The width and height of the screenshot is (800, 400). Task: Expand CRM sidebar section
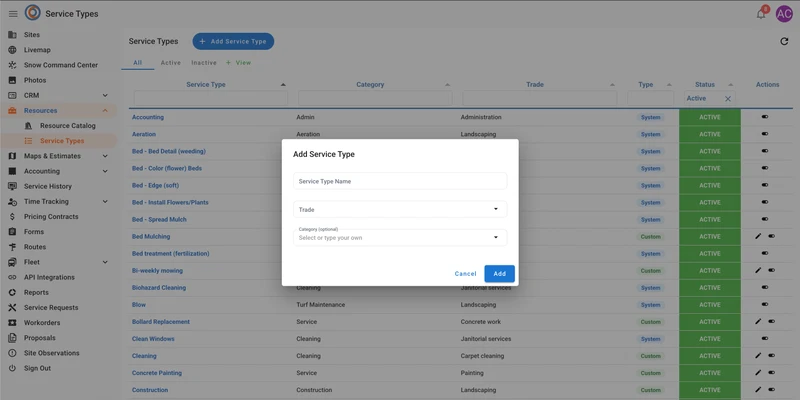105,95
